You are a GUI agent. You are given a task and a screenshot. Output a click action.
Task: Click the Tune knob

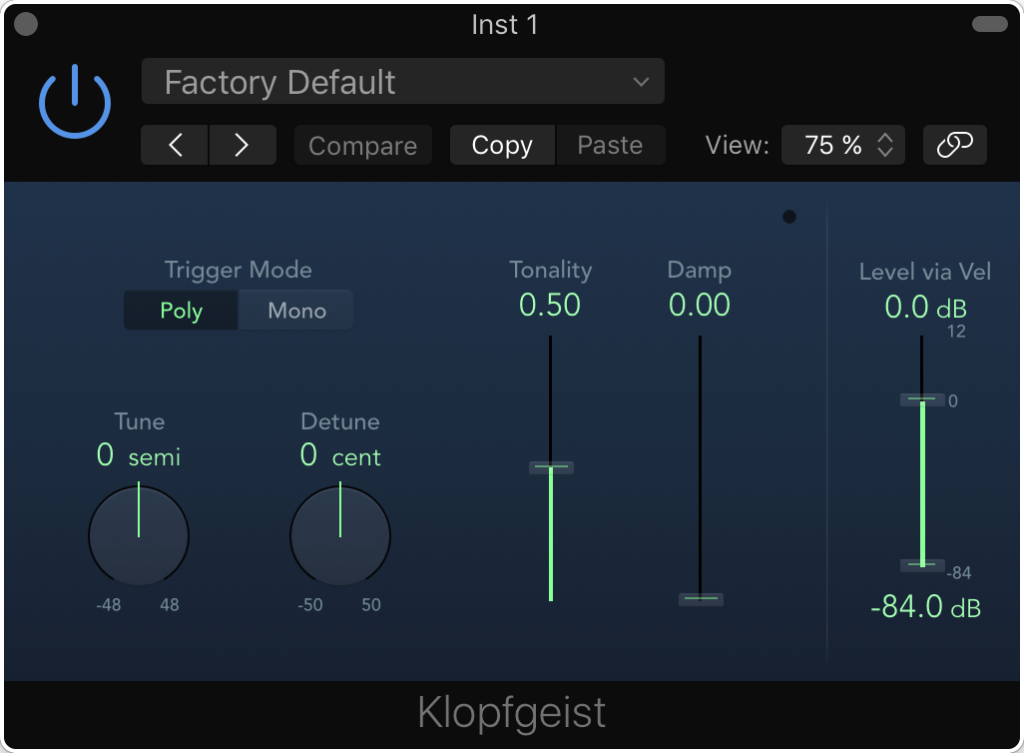pos(138,536)
